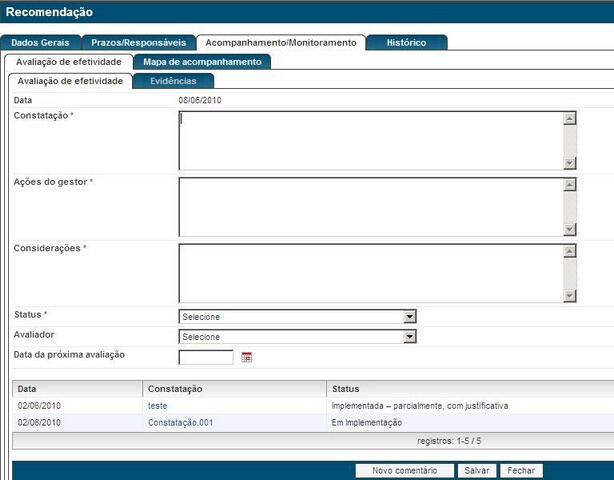Click the Novo comentário button

pyautogui.click(x=405, y=470)
